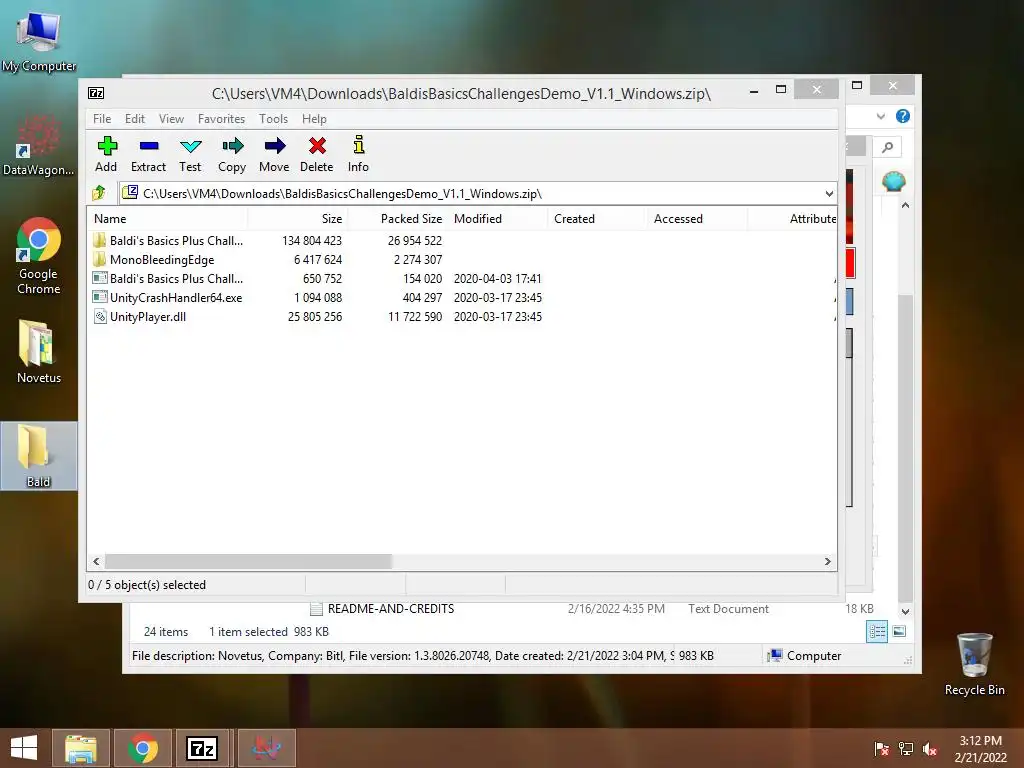This screenshot has height=768, width=1024.
Task: Open the Tools menu
Action: [x=273, y=119]
